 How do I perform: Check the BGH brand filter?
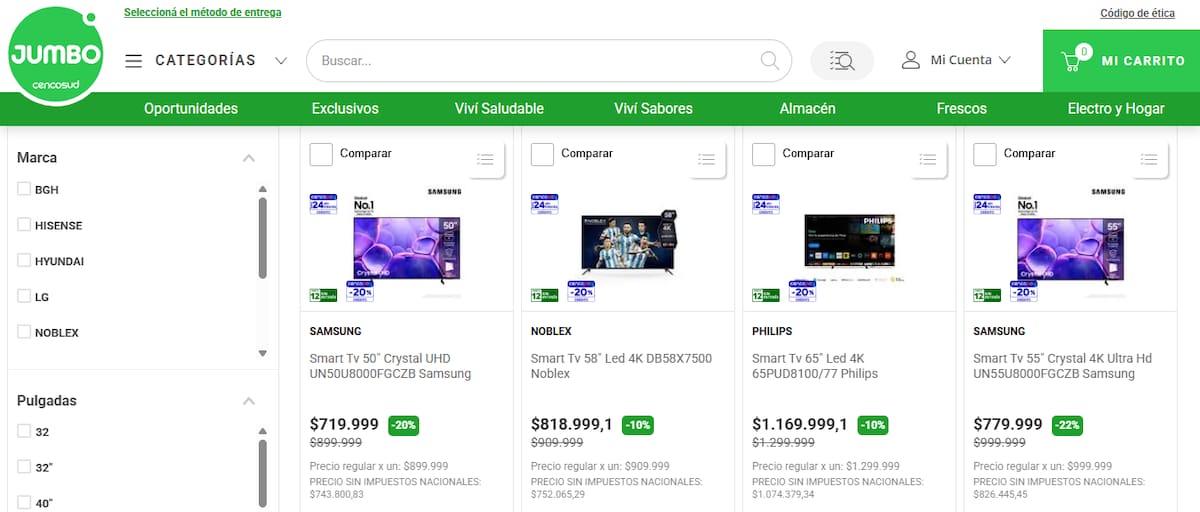click(x=24, y=189)
